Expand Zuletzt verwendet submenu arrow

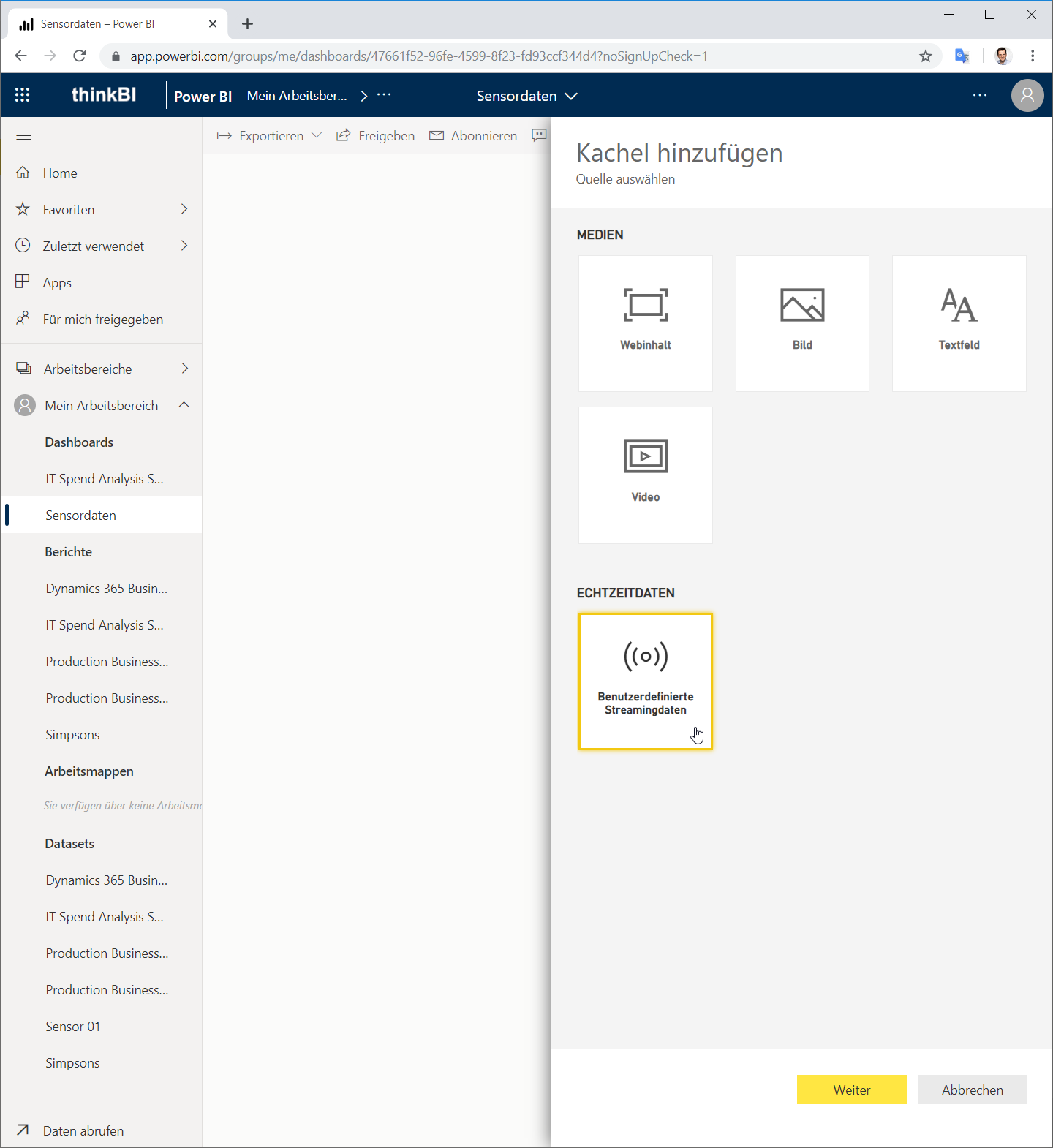[x=184, y=246]
